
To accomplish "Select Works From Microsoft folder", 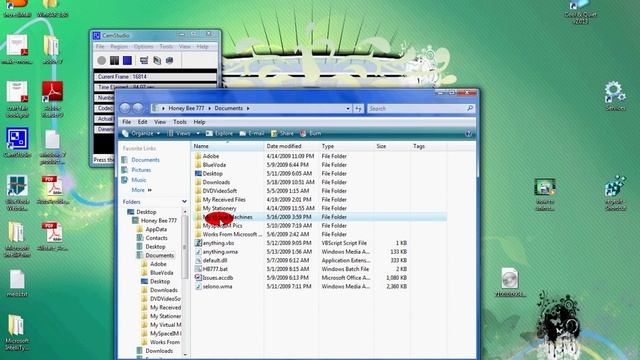I will coord(232,234).
